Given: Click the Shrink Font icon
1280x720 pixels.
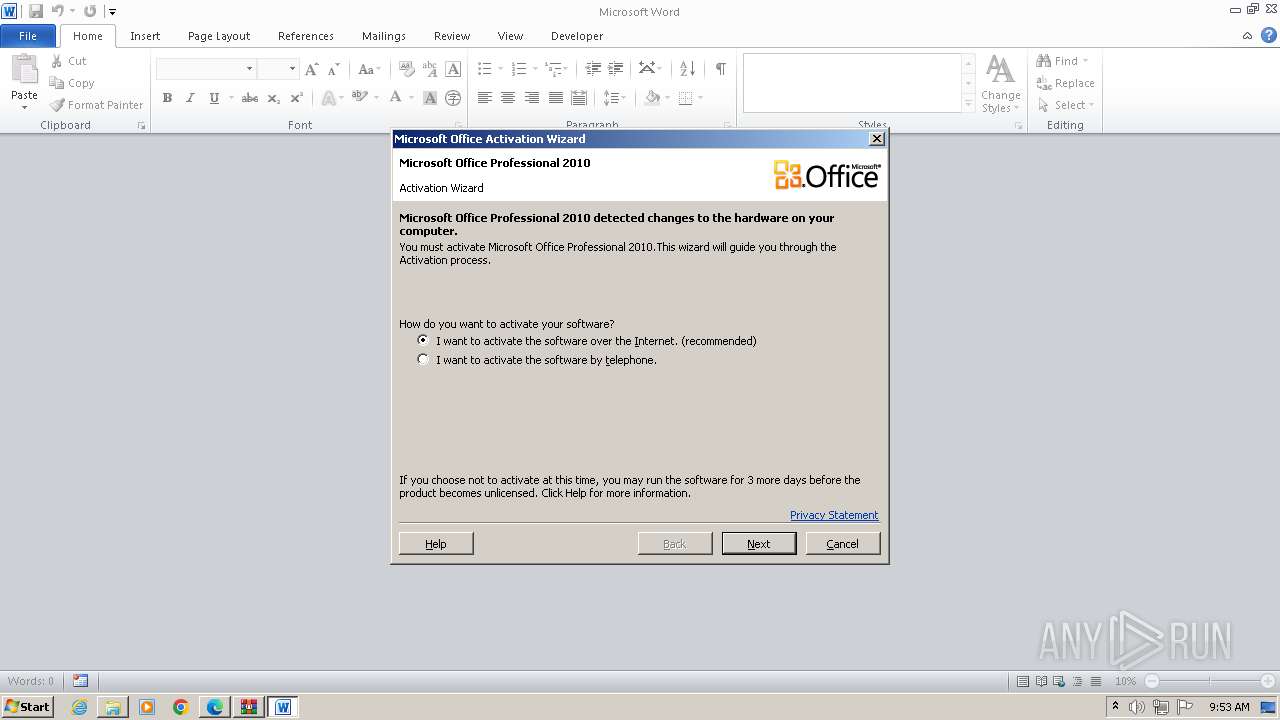Looking at the screenshot, I should pyautogui.click(x=334, y=69).
